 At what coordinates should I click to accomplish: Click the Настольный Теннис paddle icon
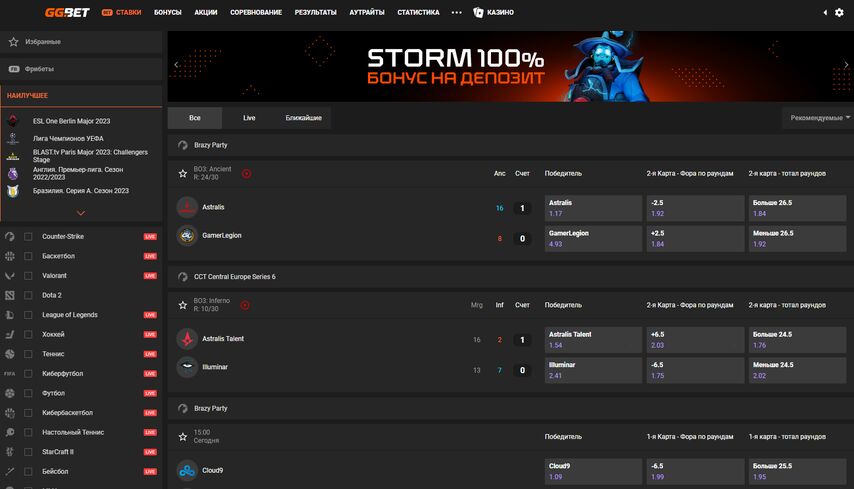10,432
